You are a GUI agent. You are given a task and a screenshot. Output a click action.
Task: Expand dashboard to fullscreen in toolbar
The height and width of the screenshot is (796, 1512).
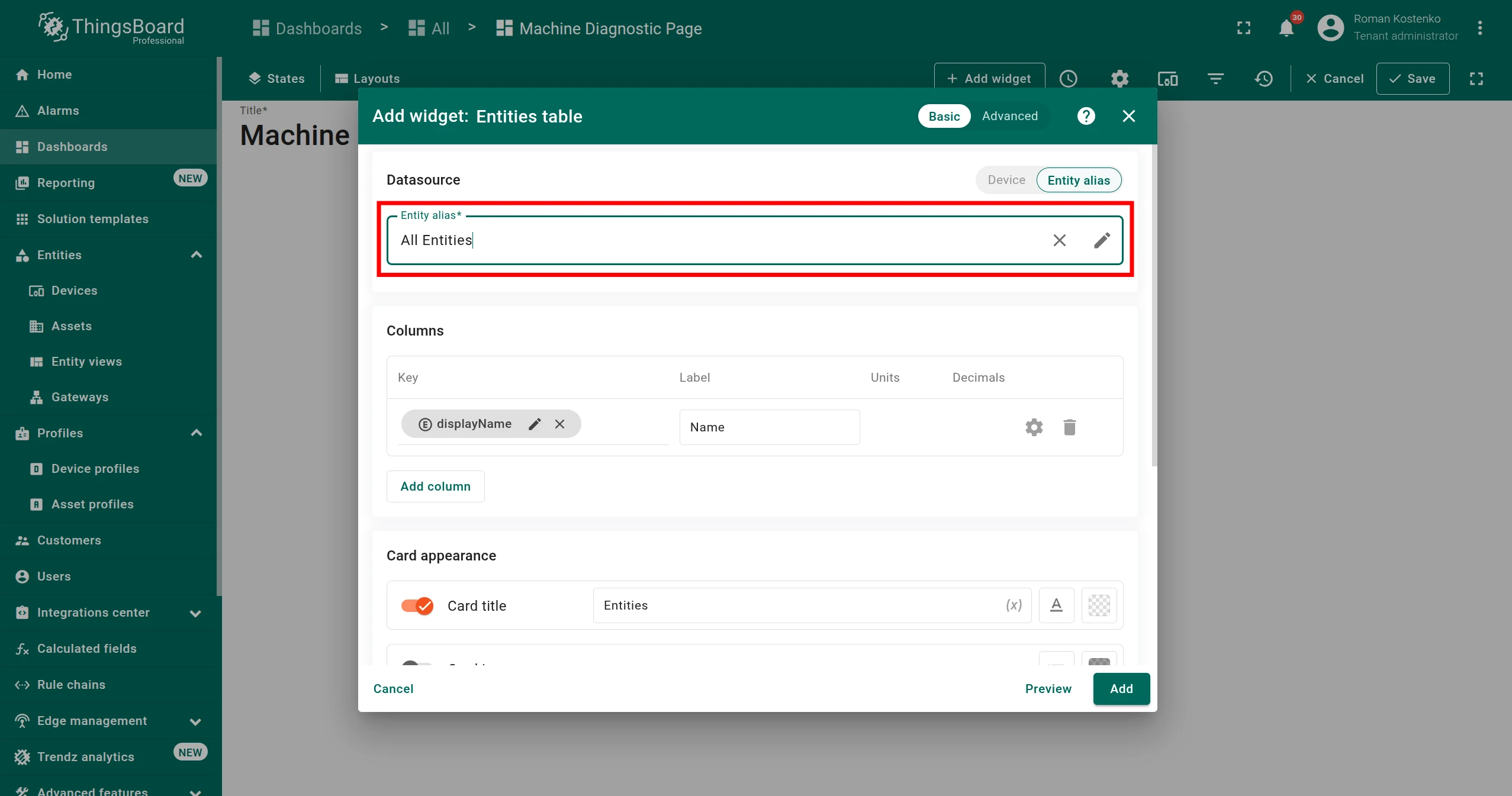[x=1476, y=79]
